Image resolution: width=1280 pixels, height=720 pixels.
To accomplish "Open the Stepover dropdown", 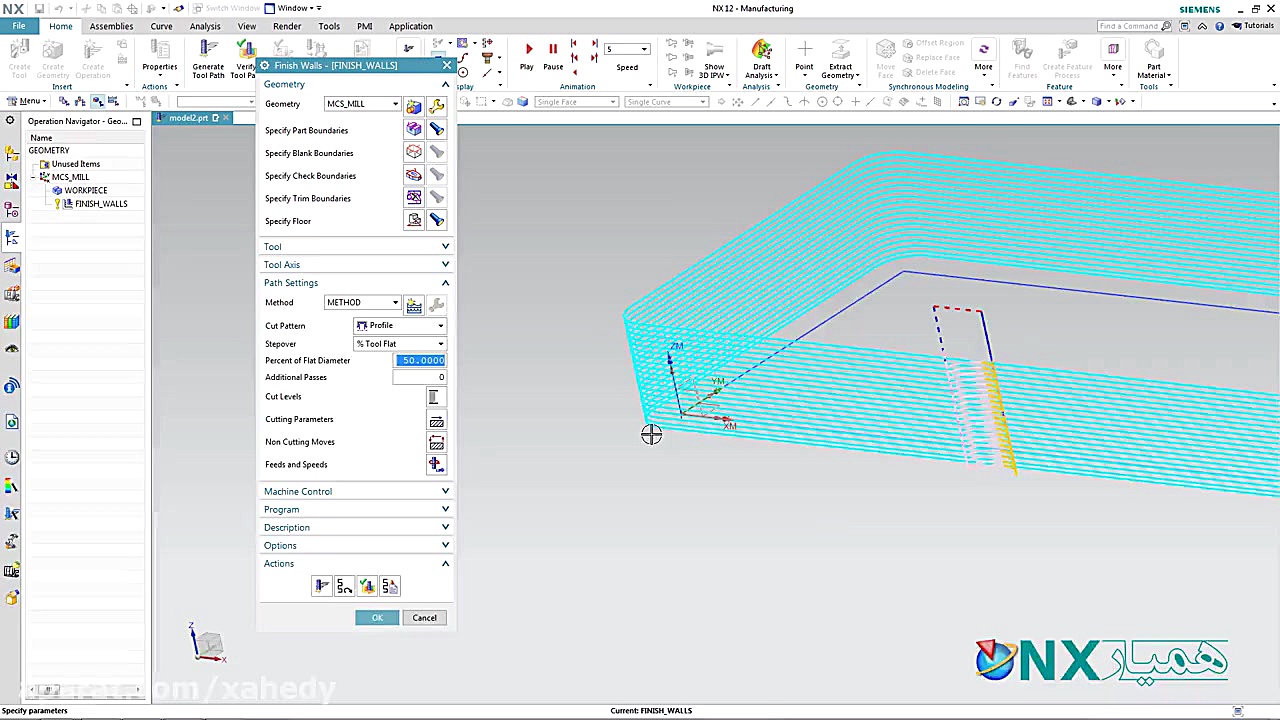I will tap(400, 344).
